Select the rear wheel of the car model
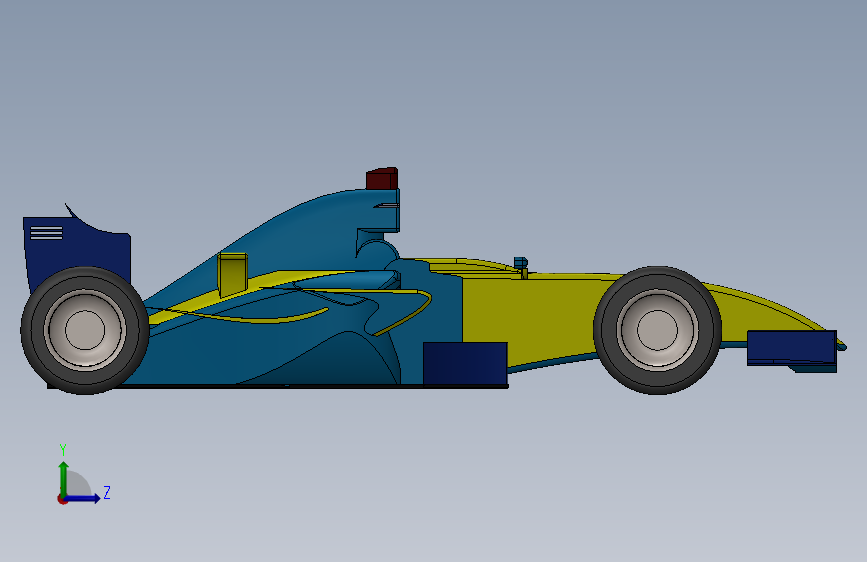The width and height of the screenshot is (867, 562). coord(85,330)
